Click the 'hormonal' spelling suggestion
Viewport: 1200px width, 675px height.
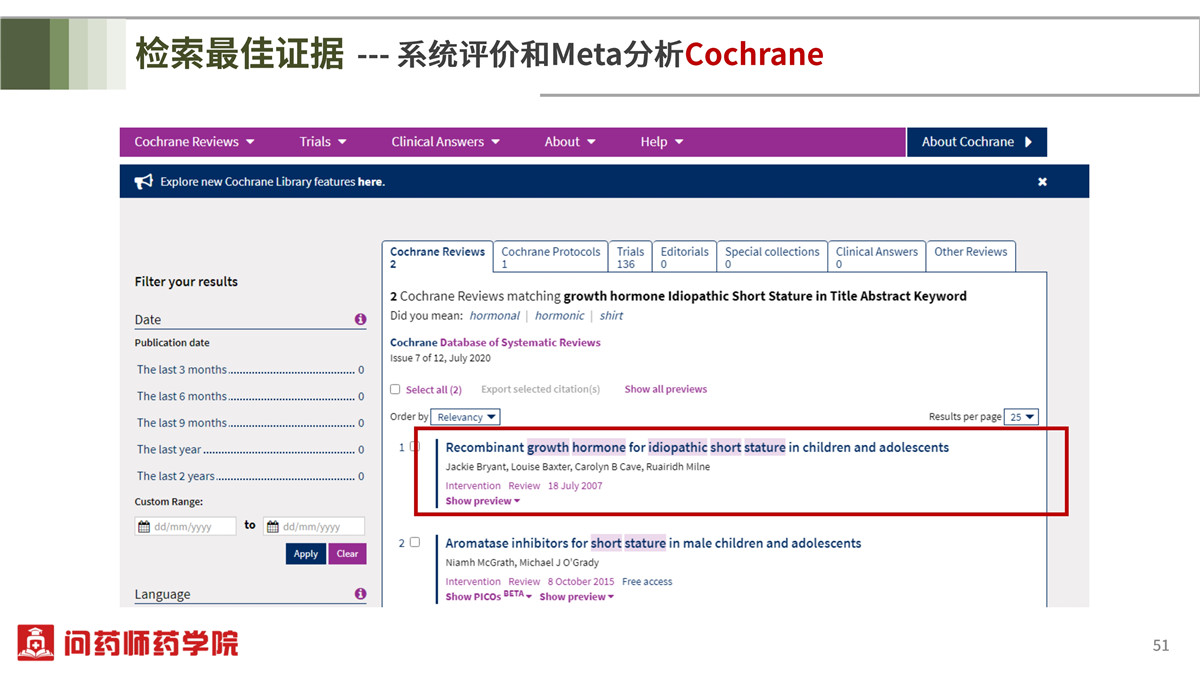pyautogui.click(x=495, y=316)
